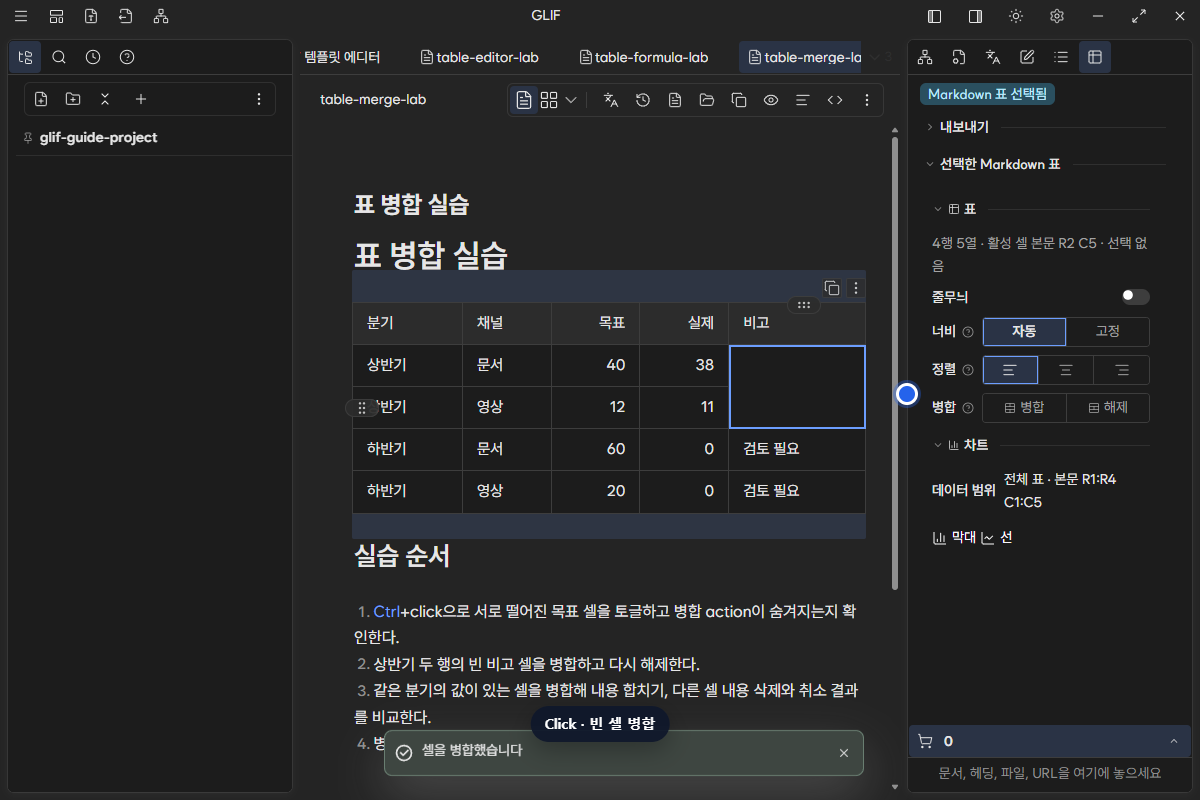This screenshot has height=800, width=1200.
Task: Switch to 템플릿 에디터 tab
Action: point(343,57)
